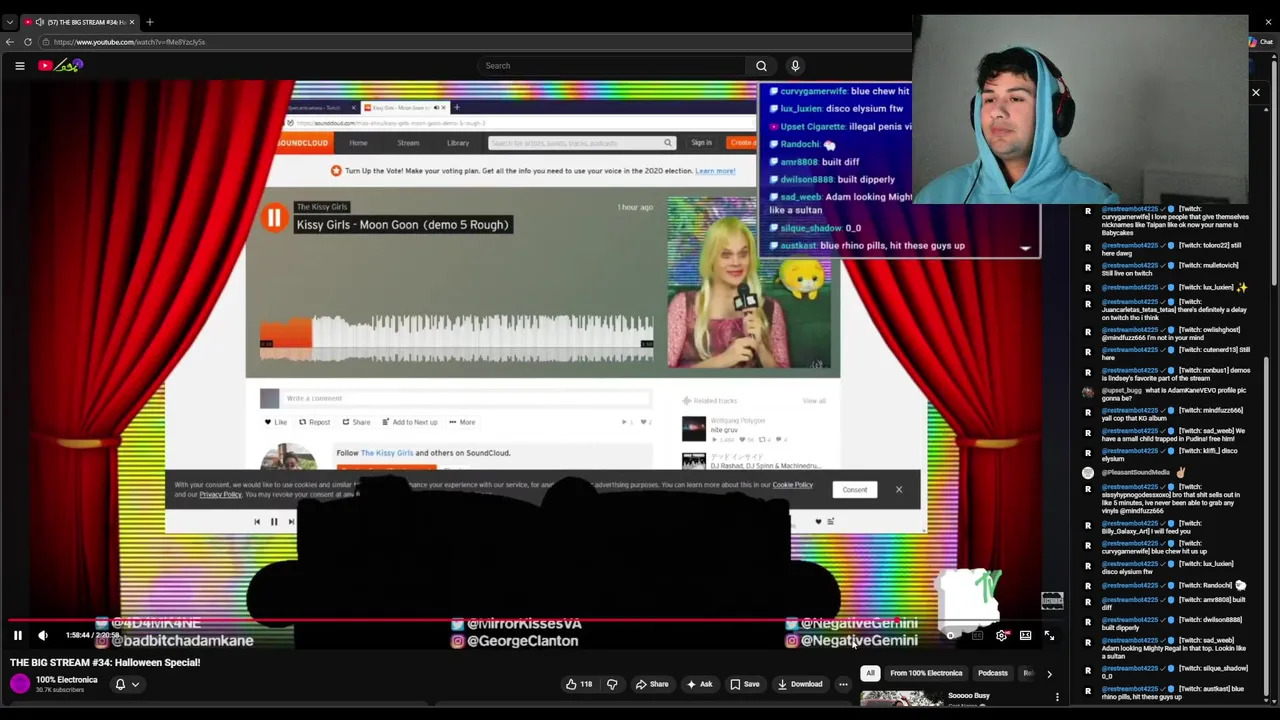The height and width of the screenshot is (720, 1280).
Task: Open the player settings gear
Action: pos(1001,635)
